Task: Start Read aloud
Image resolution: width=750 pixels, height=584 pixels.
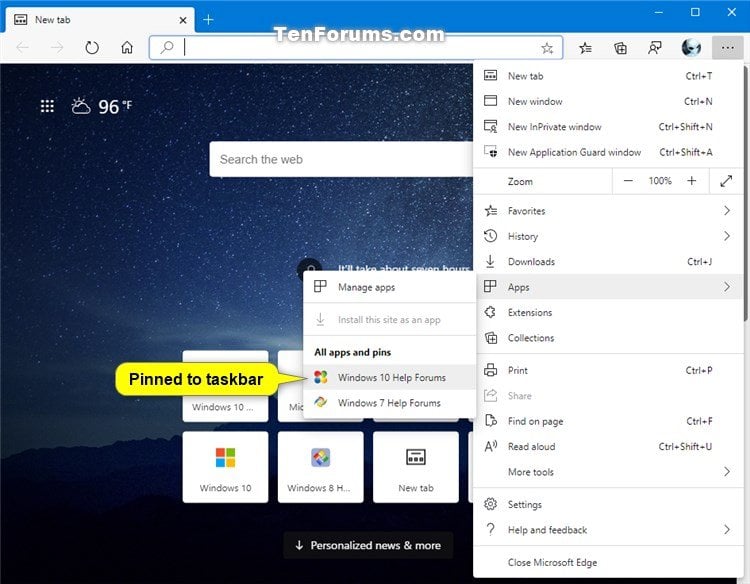Action: pyautogui.click(x=607, y=446)
